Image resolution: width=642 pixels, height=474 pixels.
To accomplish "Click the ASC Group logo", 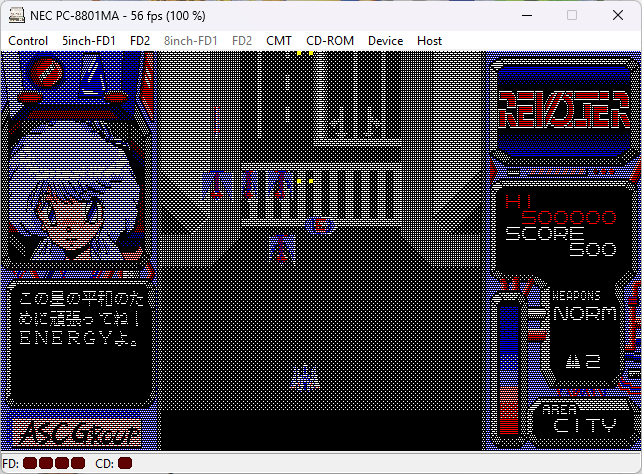I will 77,433.
